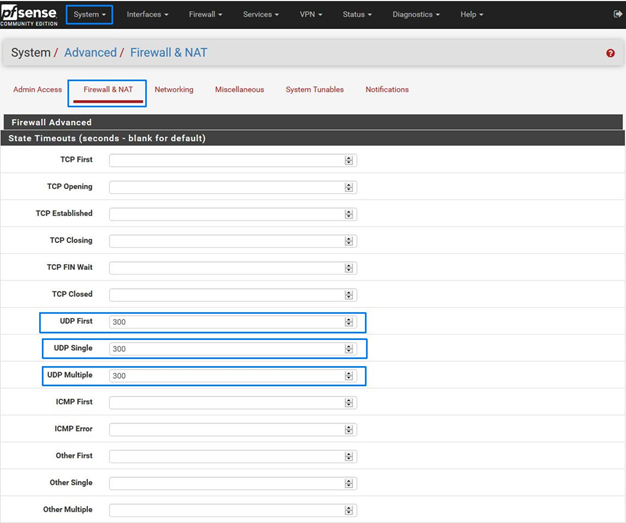Select the Firewall & NAT tab

point(108,89)
